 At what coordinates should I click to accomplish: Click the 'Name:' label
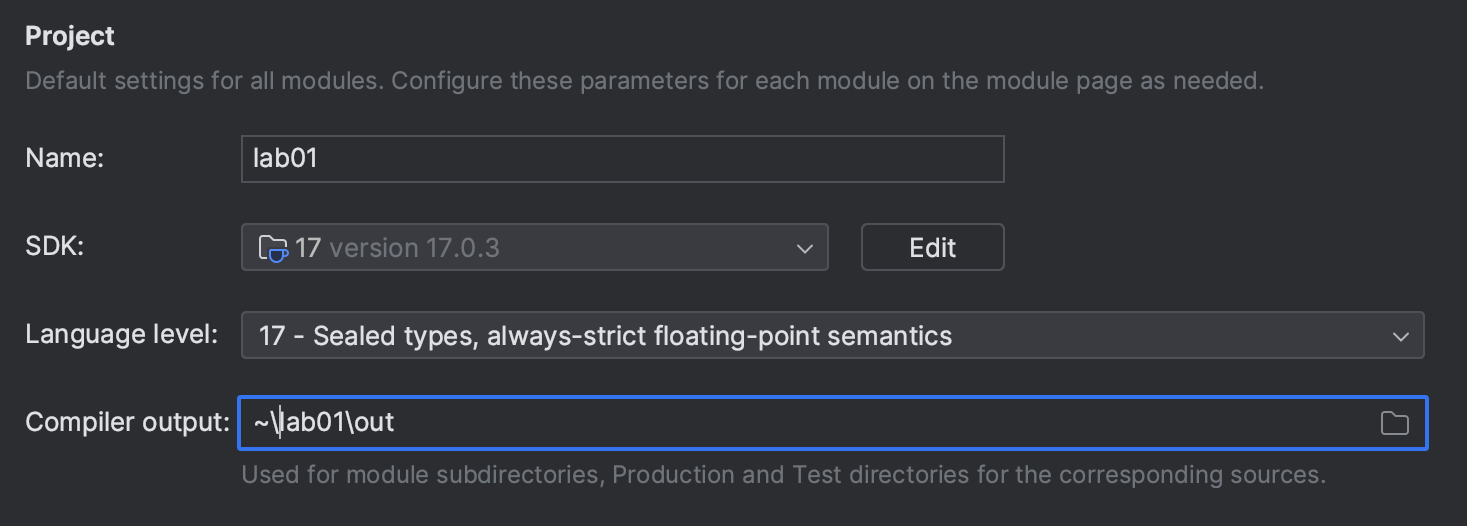point(65,158)
